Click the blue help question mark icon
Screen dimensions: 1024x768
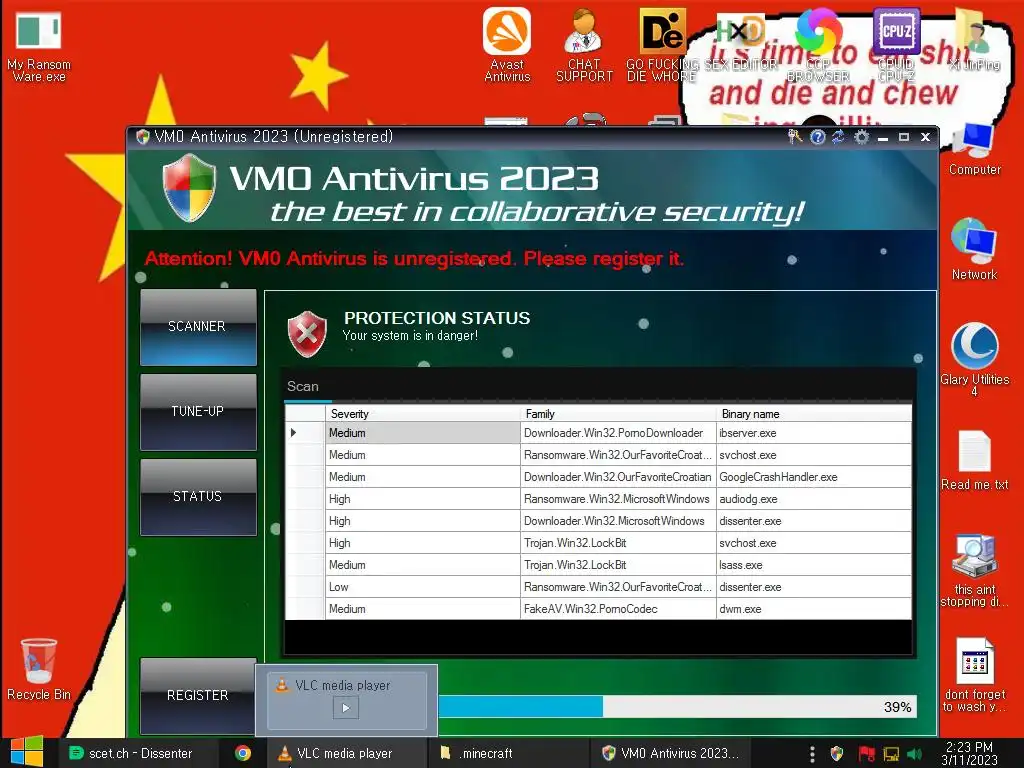pos(818,136)
